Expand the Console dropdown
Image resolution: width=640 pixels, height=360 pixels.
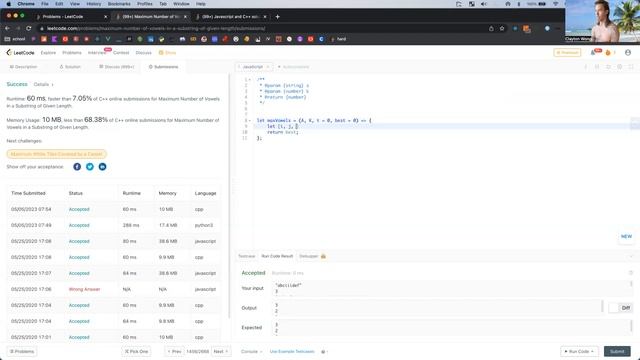coord(251,351)
